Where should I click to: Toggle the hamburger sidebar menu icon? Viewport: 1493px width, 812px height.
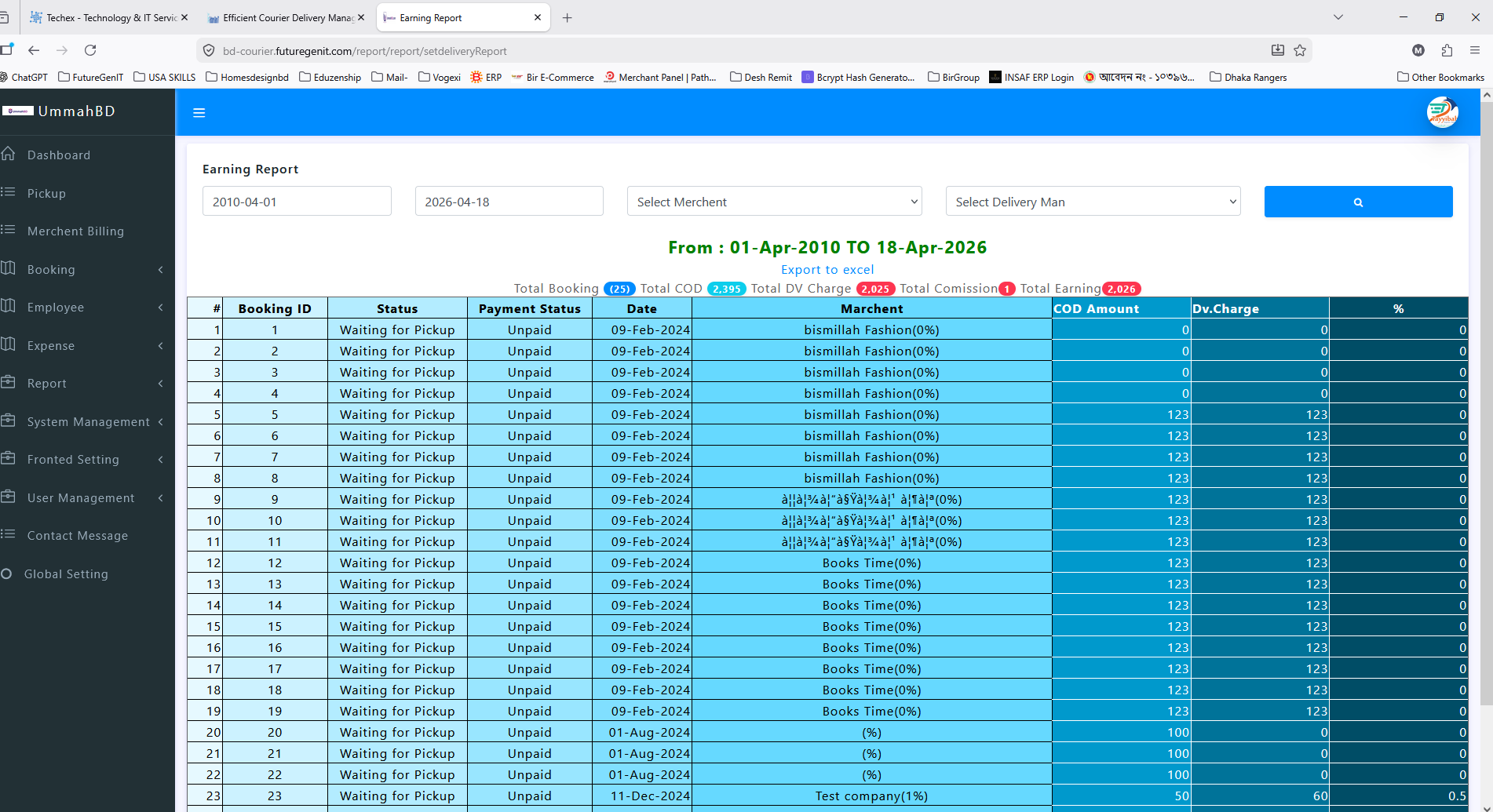pyautogui.click(x=199, y=113)
